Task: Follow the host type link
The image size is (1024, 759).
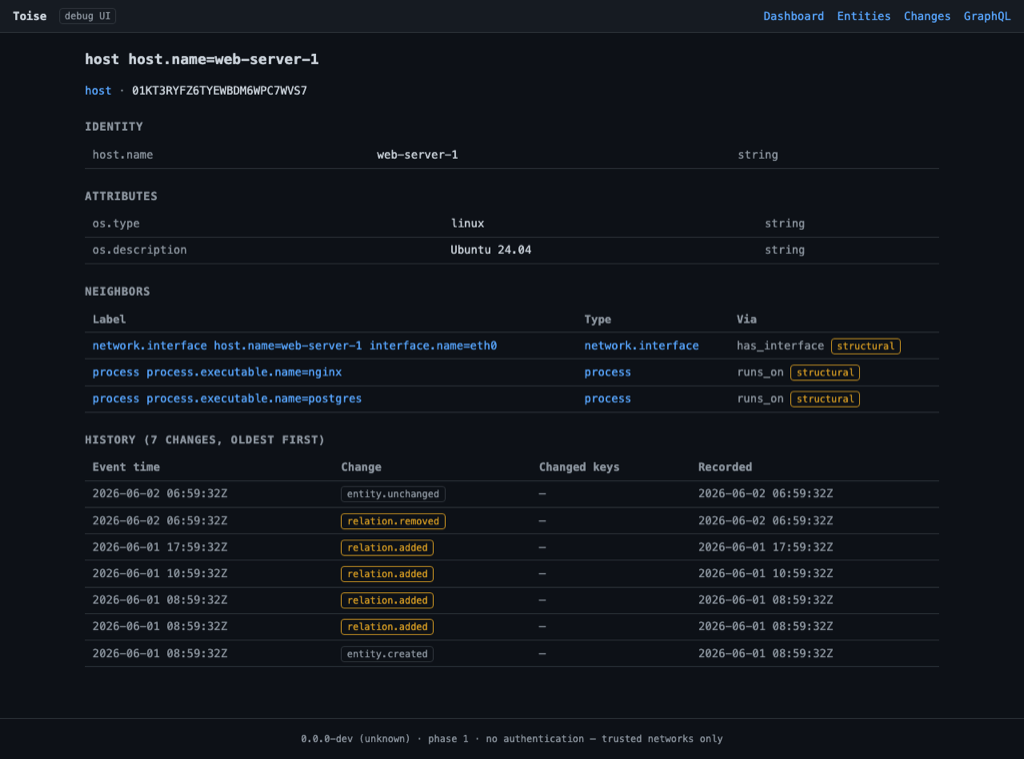Action: coord(98,91)
